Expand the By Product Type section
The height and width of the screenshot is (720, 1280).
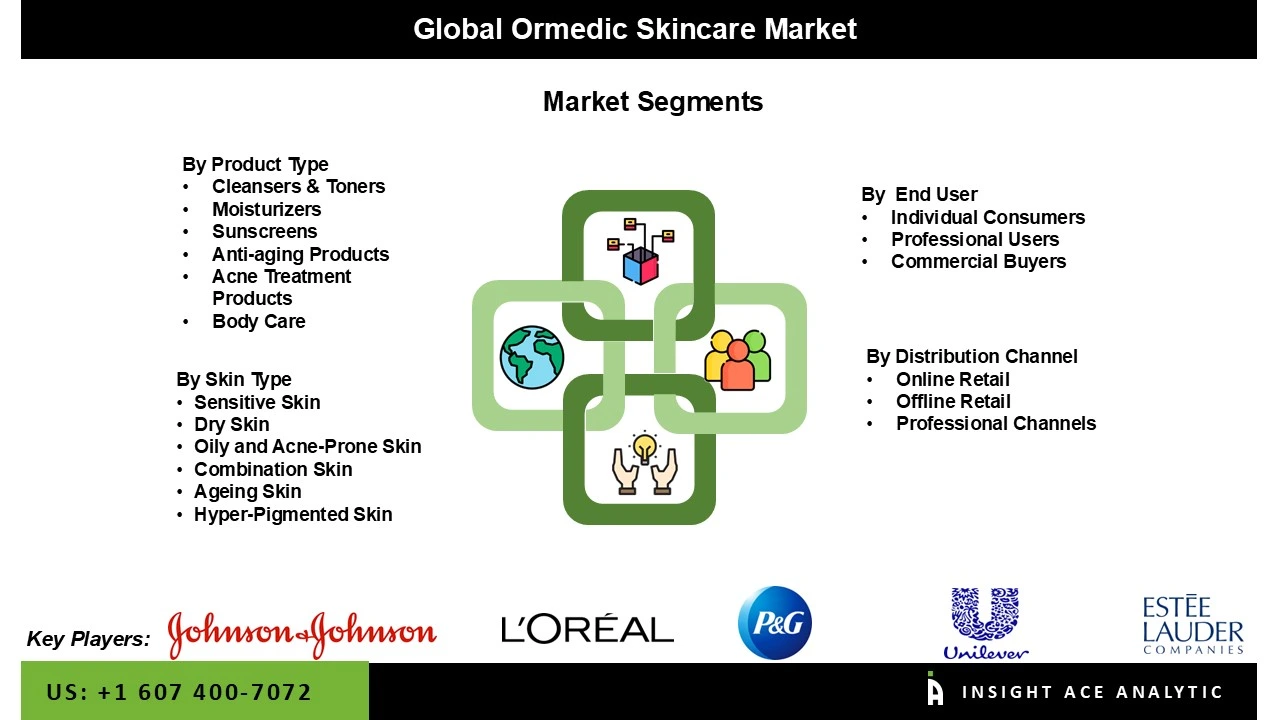tap(255, 164)
